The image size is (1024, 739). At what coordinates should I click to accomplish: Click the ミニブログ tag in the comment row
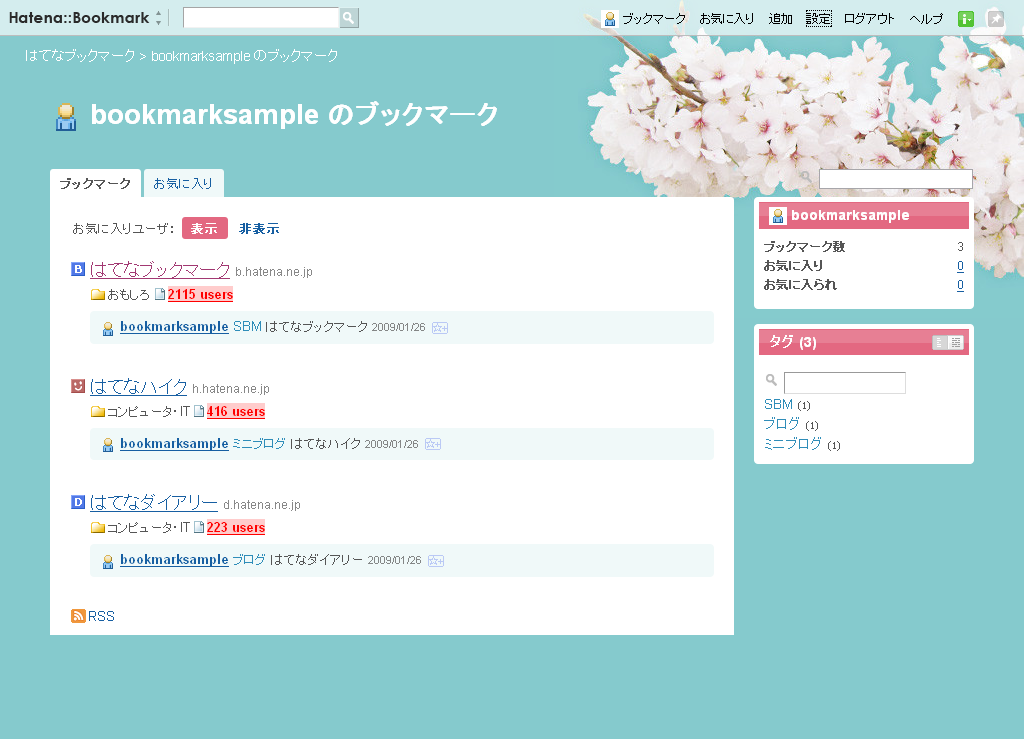(x=259, y=443)
